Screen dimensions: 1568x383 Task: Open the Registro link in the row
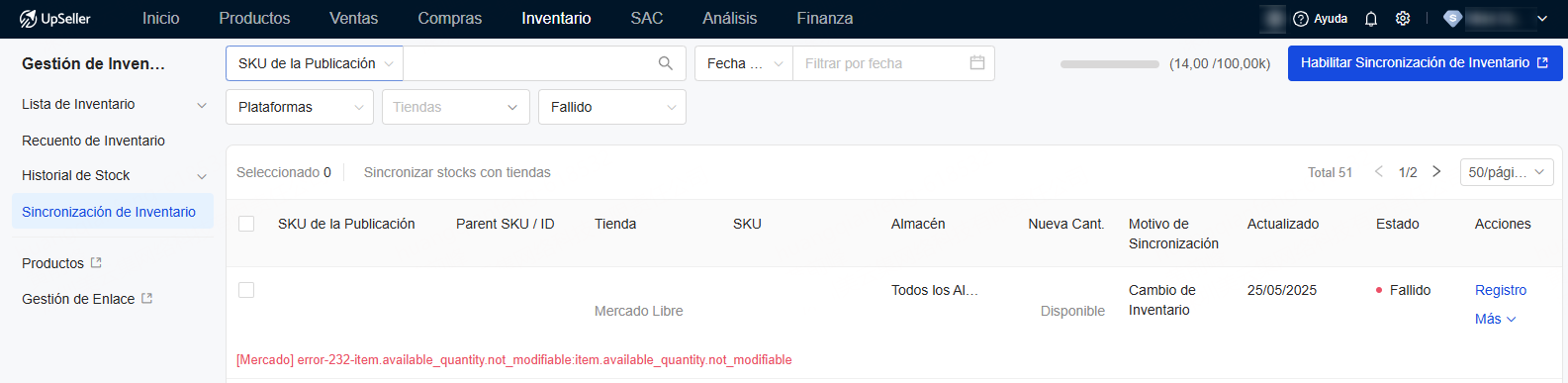[x=1501, y=290]
